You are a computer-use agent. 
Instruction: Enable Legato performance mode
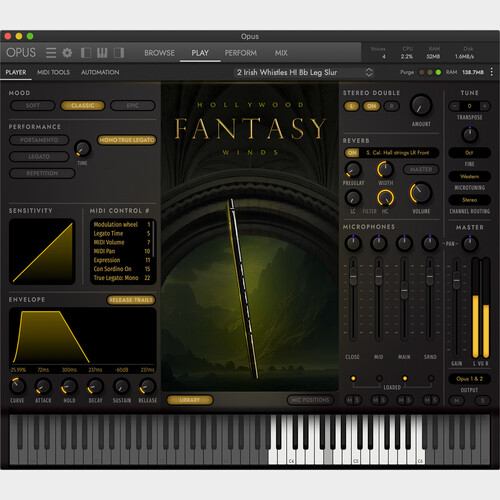[39, 156]
